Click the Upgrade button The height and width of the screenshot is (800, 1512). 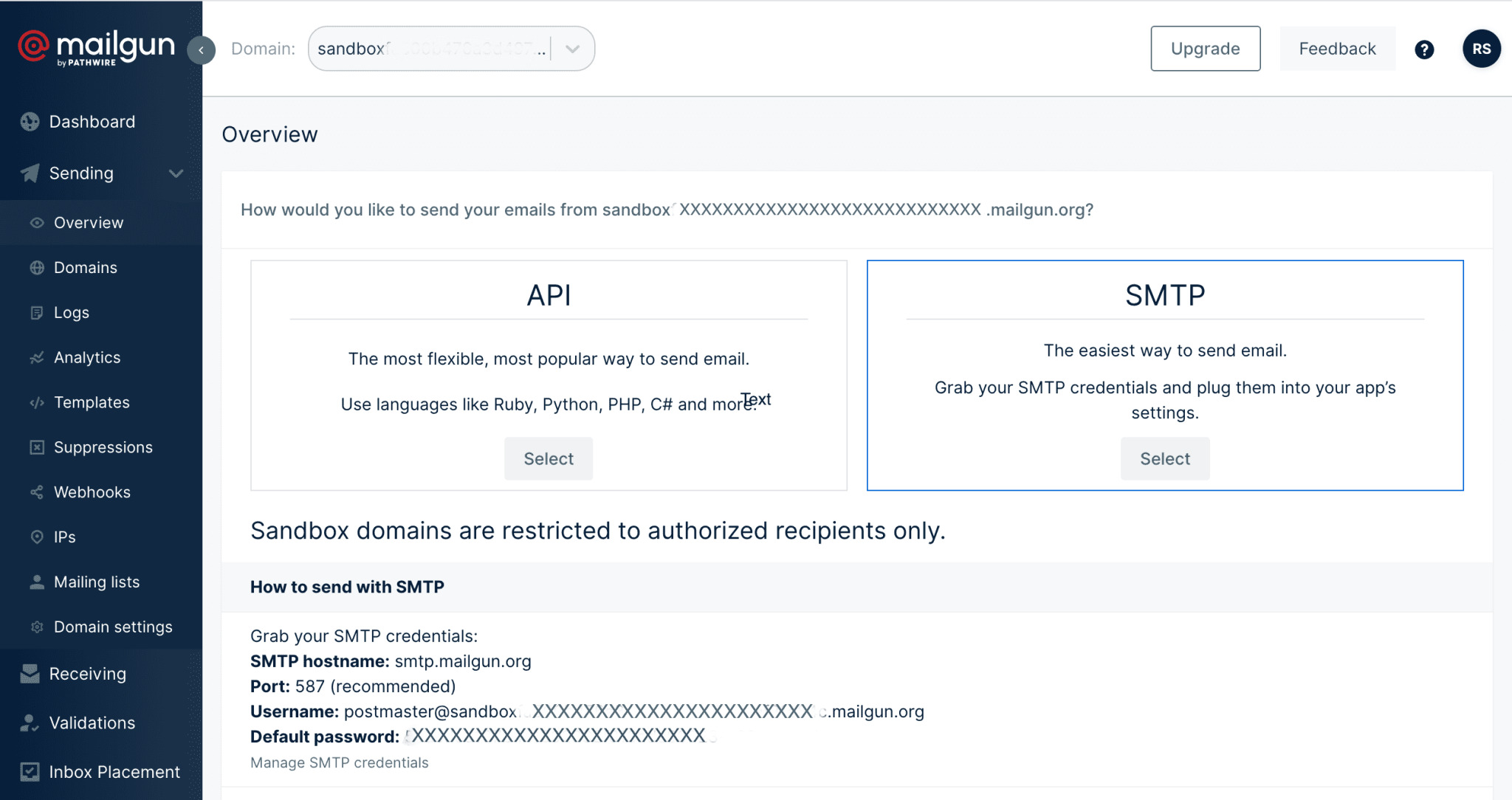click(x=1205, y=49)
